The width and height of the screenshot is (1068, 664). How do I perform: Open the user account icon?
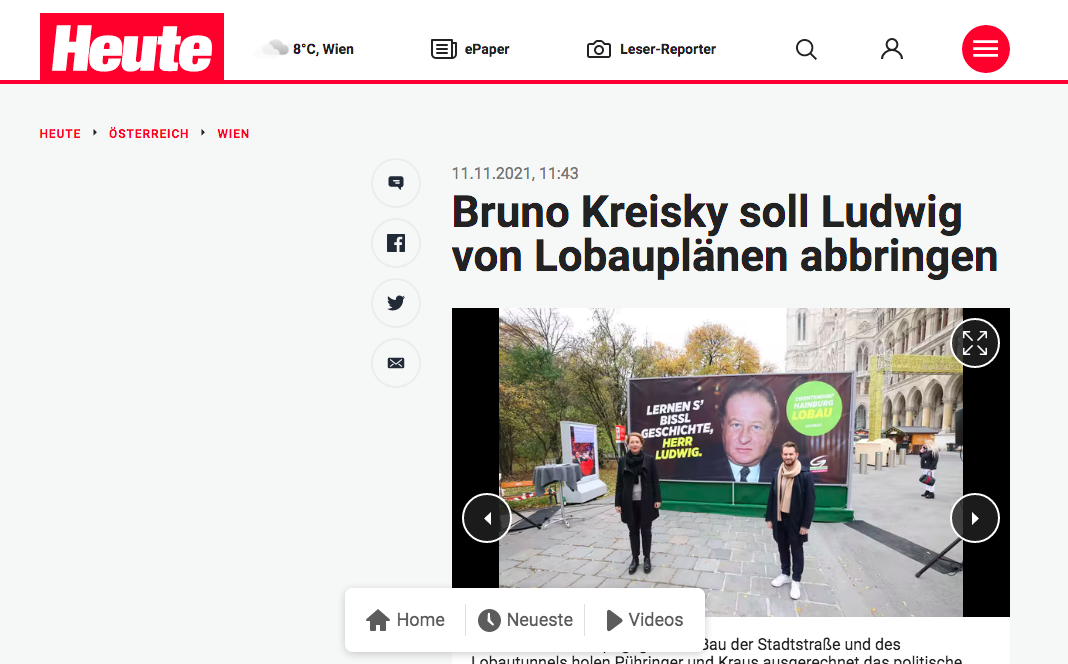pyautogui.click(x=892, y=49)
